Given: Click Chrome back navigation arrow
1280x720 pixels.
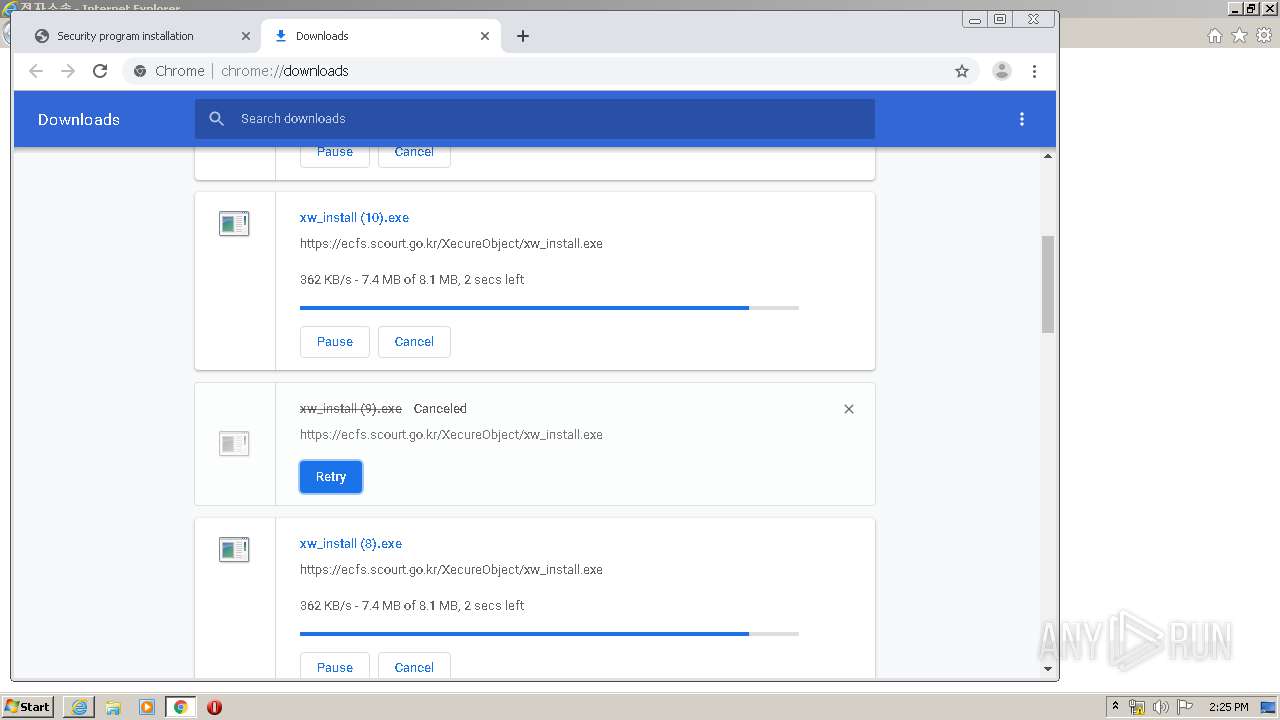Looking at the screenshot, I should (x=36, y=71).
